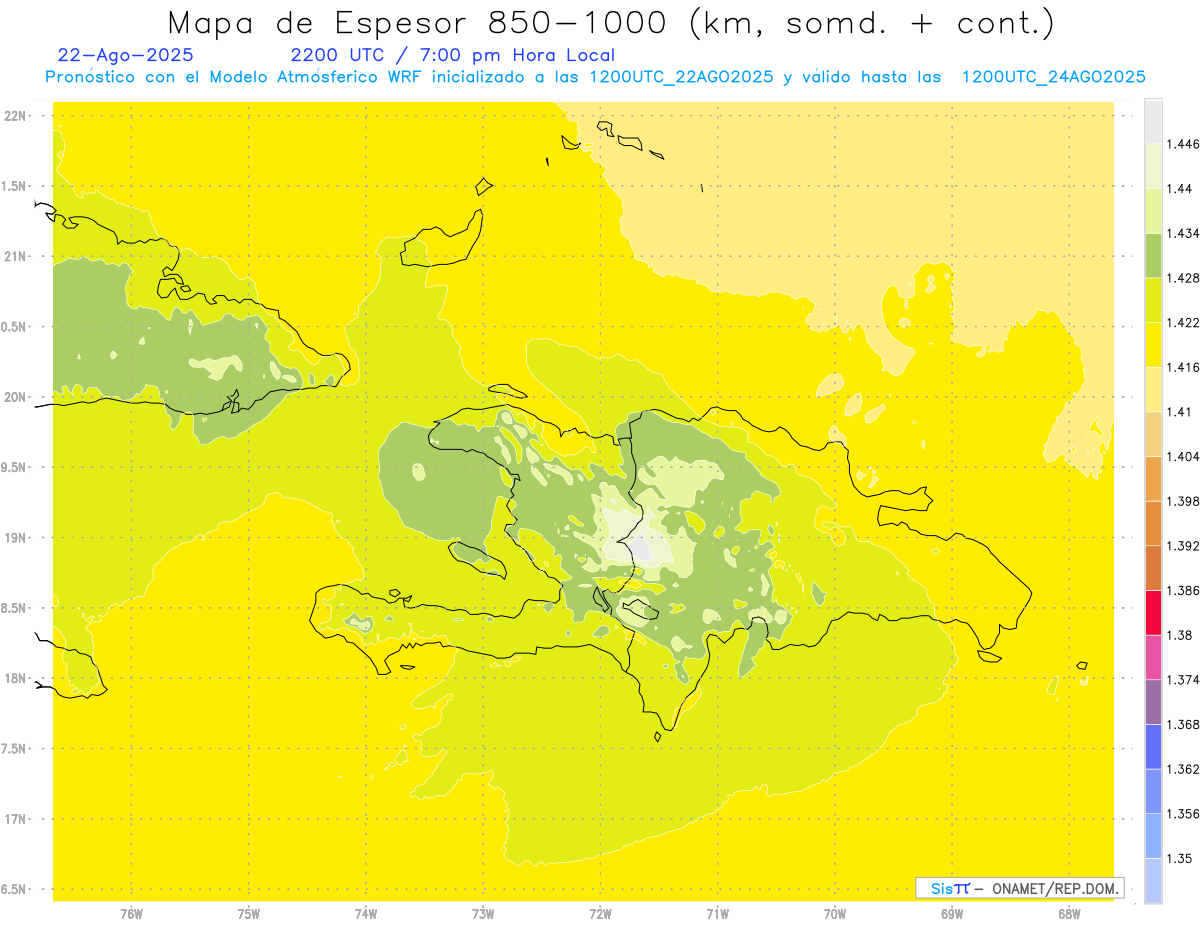1200x927 pixels.
Task: Click the 'SisPI - ONAMET/REP.DOM.' credit label
Action: (1020, 888)
